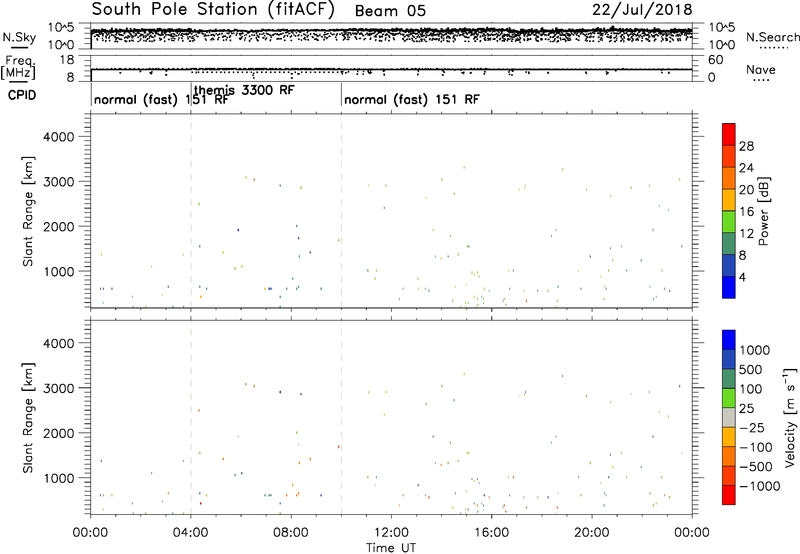Click the '60' Nave axis tick label

point(715,60)
